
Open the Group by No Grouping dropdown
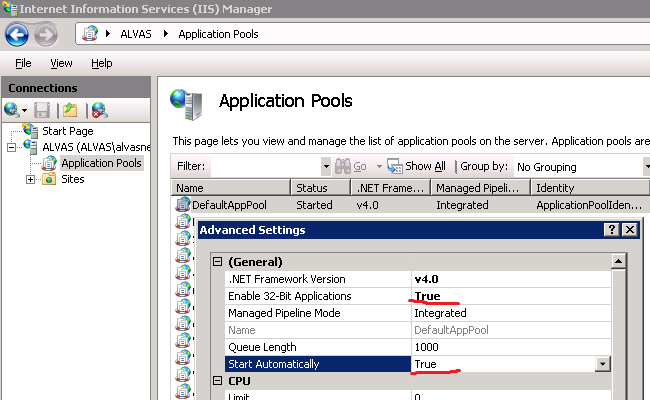coord(646,167)
